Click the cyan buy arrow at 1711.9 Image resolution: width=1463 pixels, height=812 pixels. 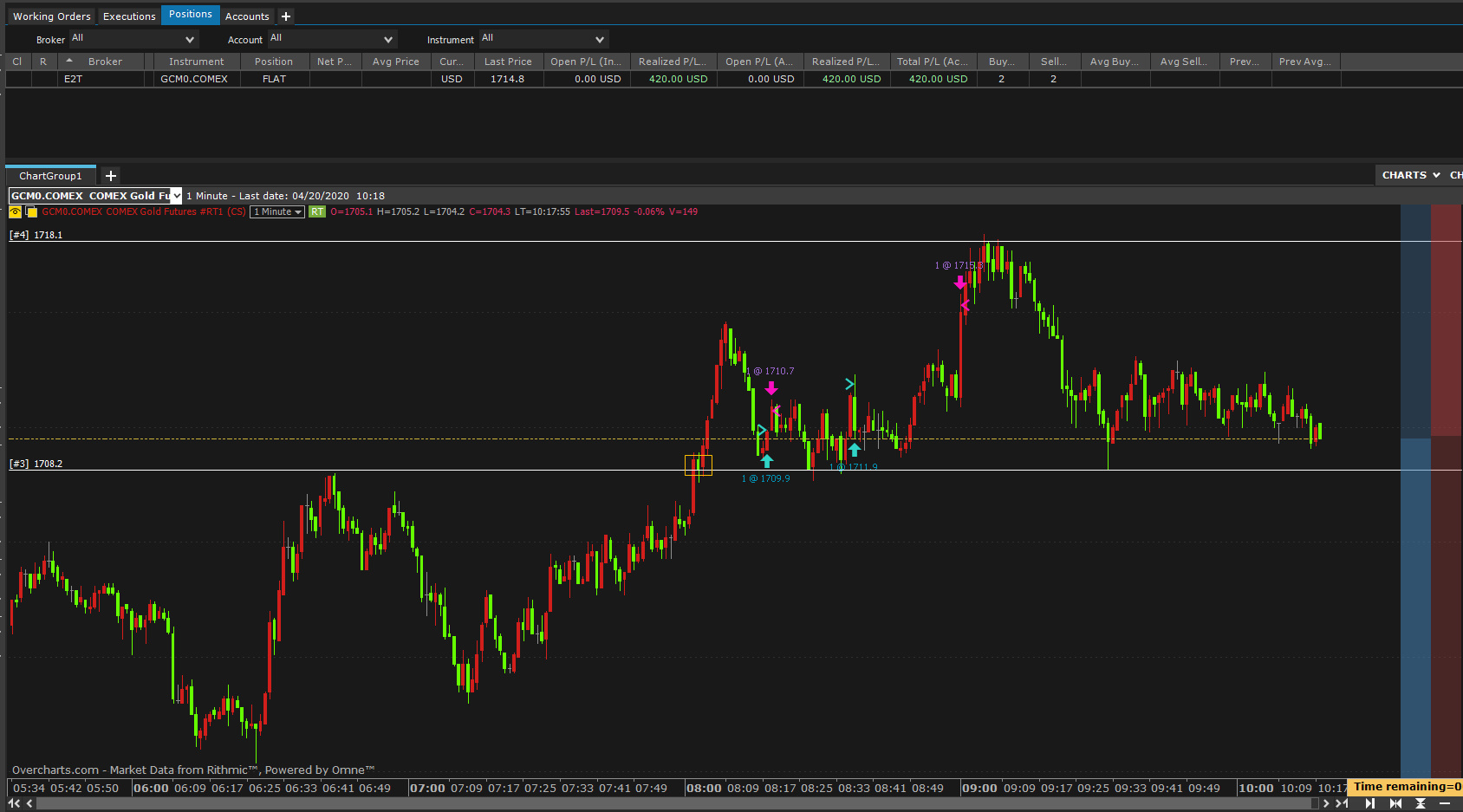[x=855, y=449]
